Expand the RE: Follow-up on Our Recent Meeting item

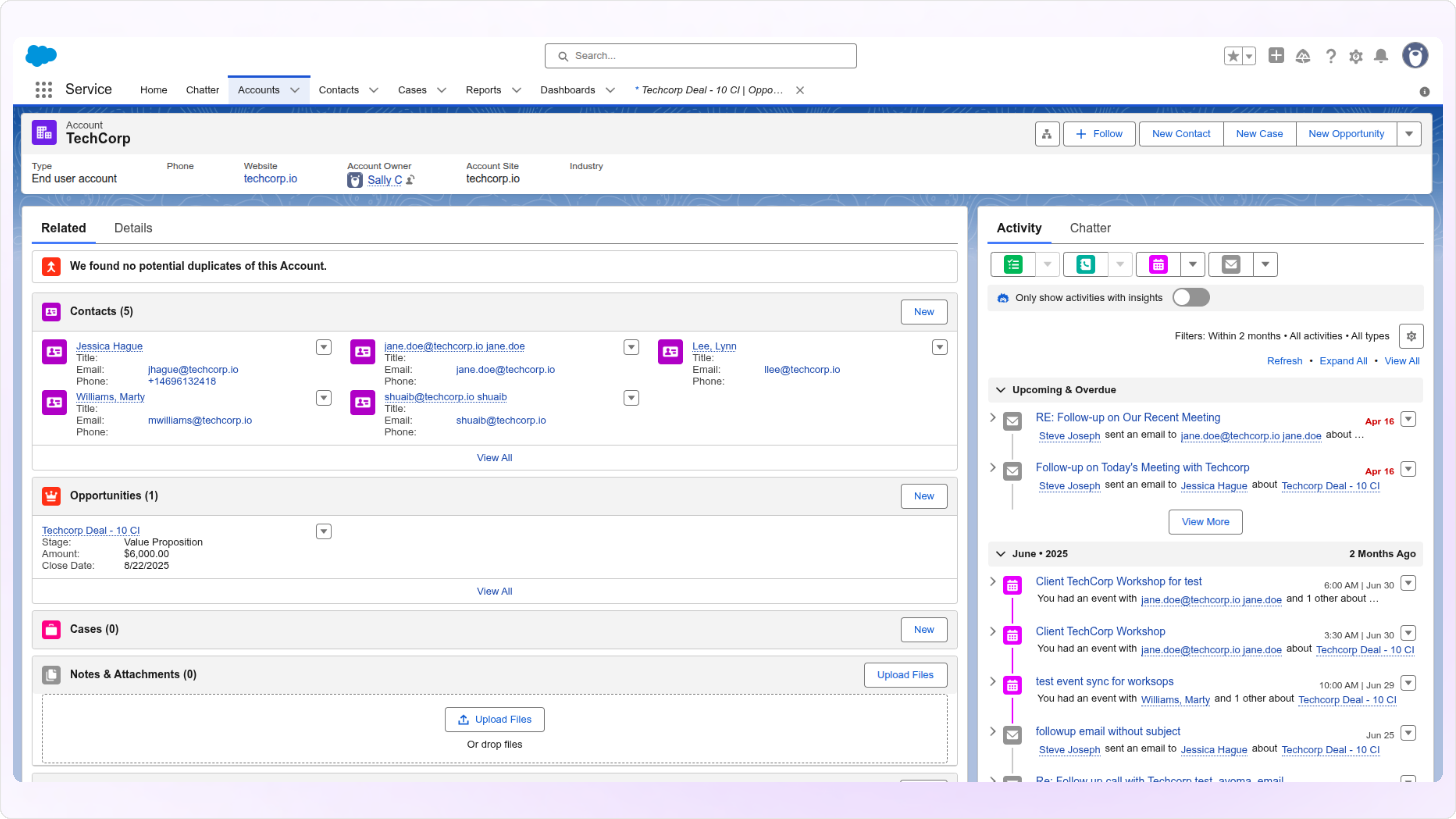(993, 417)
